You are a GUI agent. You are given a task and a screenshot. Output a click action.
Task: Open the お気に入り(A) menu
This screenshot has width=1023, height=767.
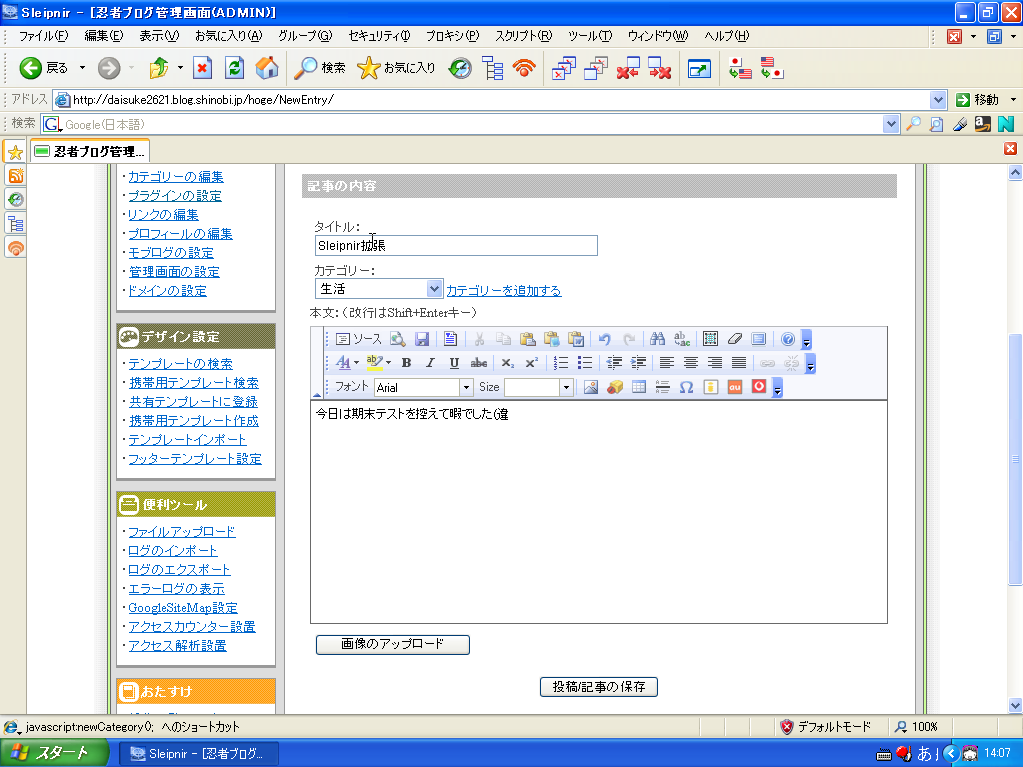click(228, 36)
